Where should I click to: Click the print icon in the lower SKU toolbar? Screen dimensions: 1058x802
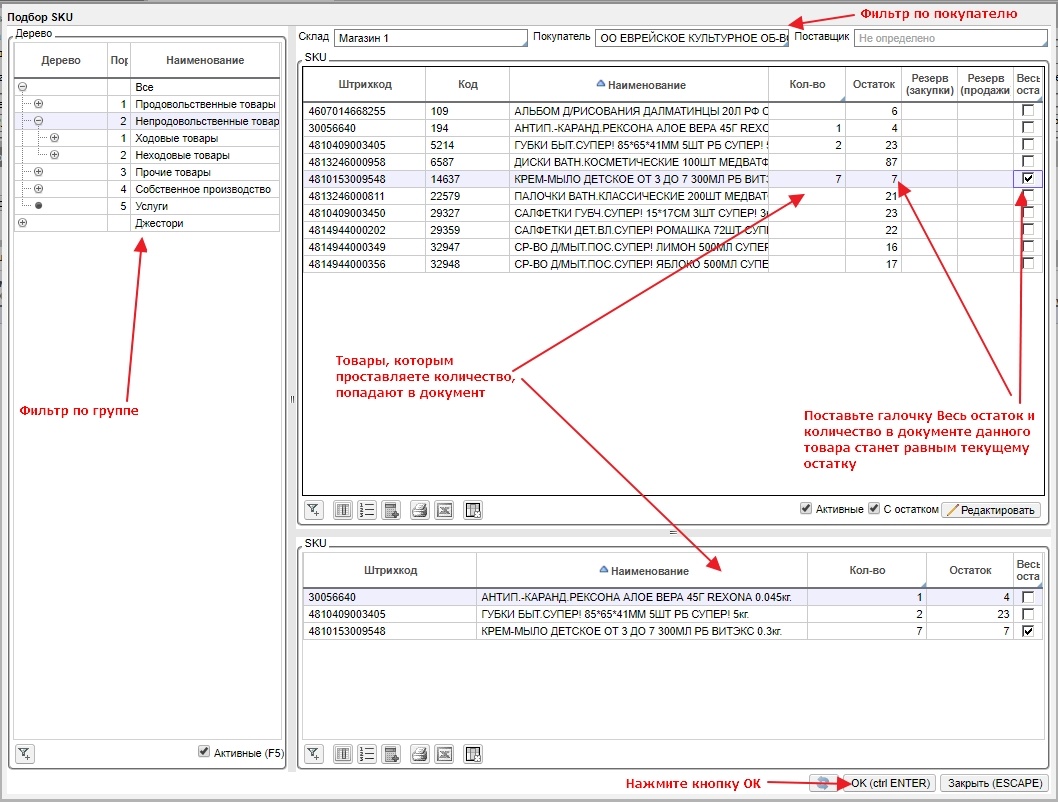click(420, 753)
